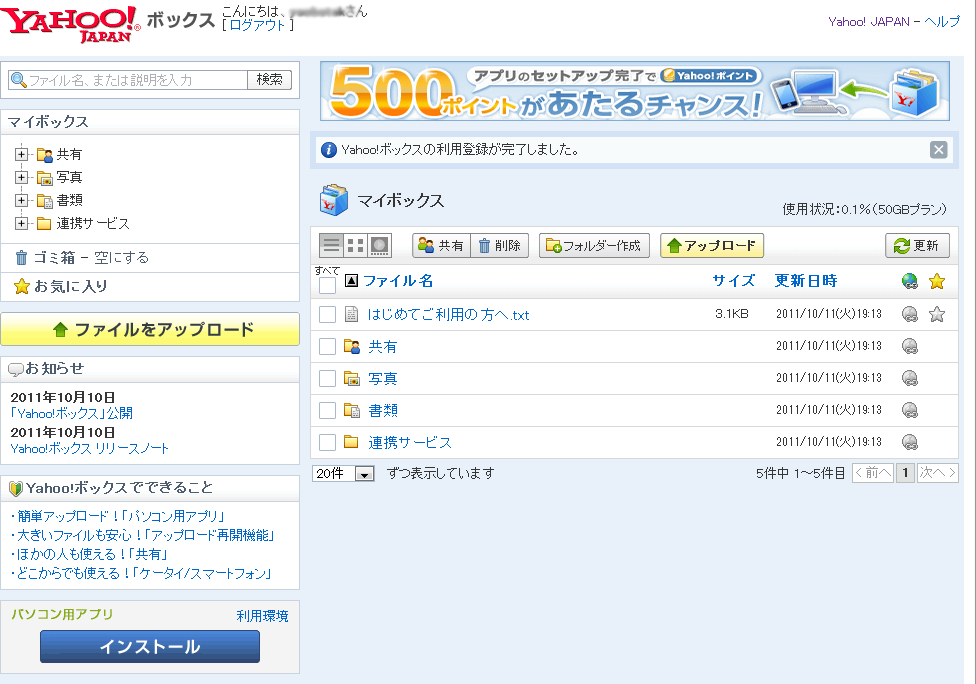Open the Yahoo!ボックス リリースノート link
The width and height of the screenshot is (976, 684).
[90, 448]
